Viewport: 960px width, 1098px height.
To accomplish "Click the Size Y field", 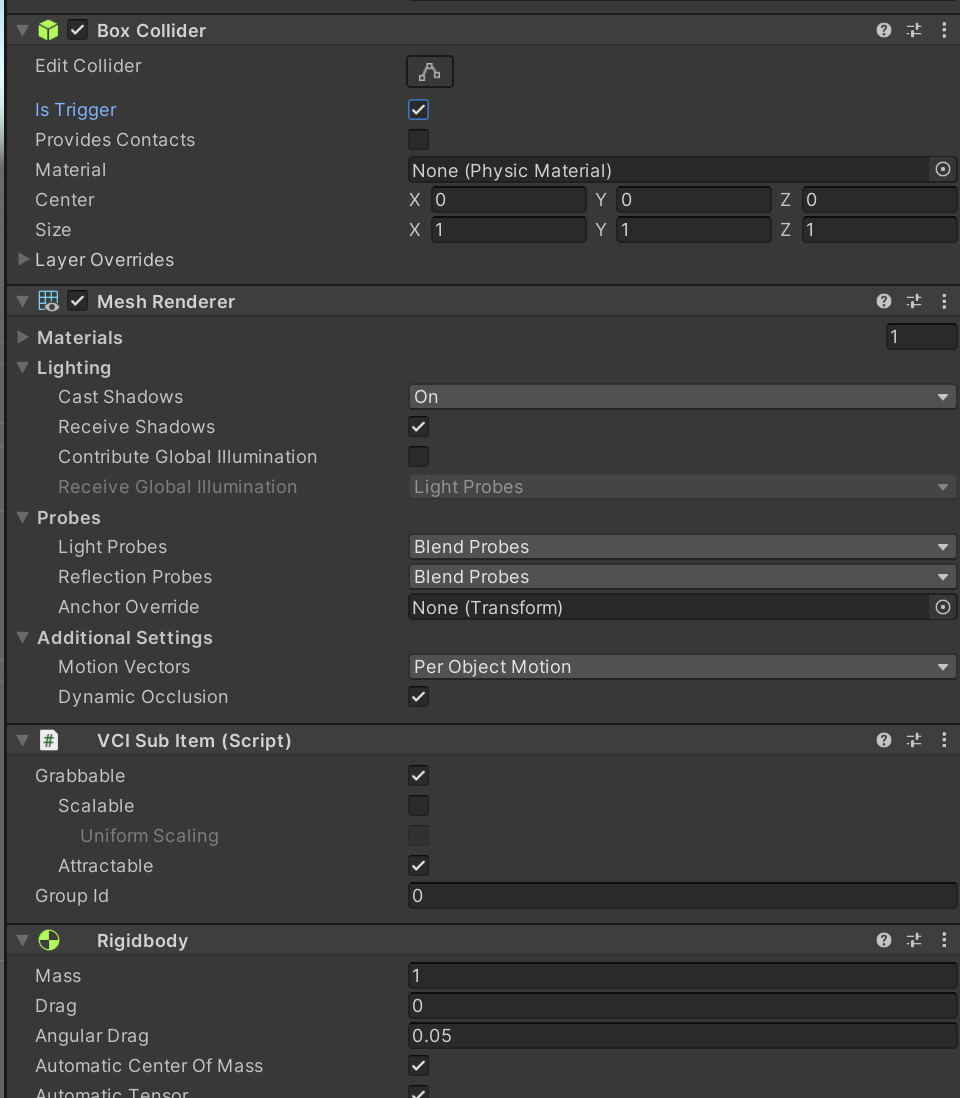I will coord(694,230).
